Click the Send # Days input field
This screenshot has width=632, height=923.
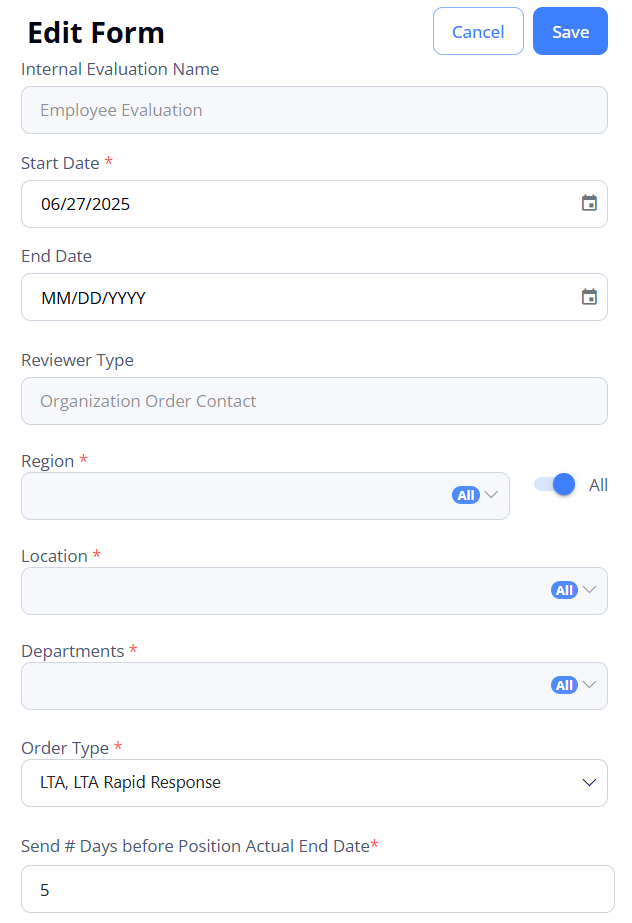317,889
